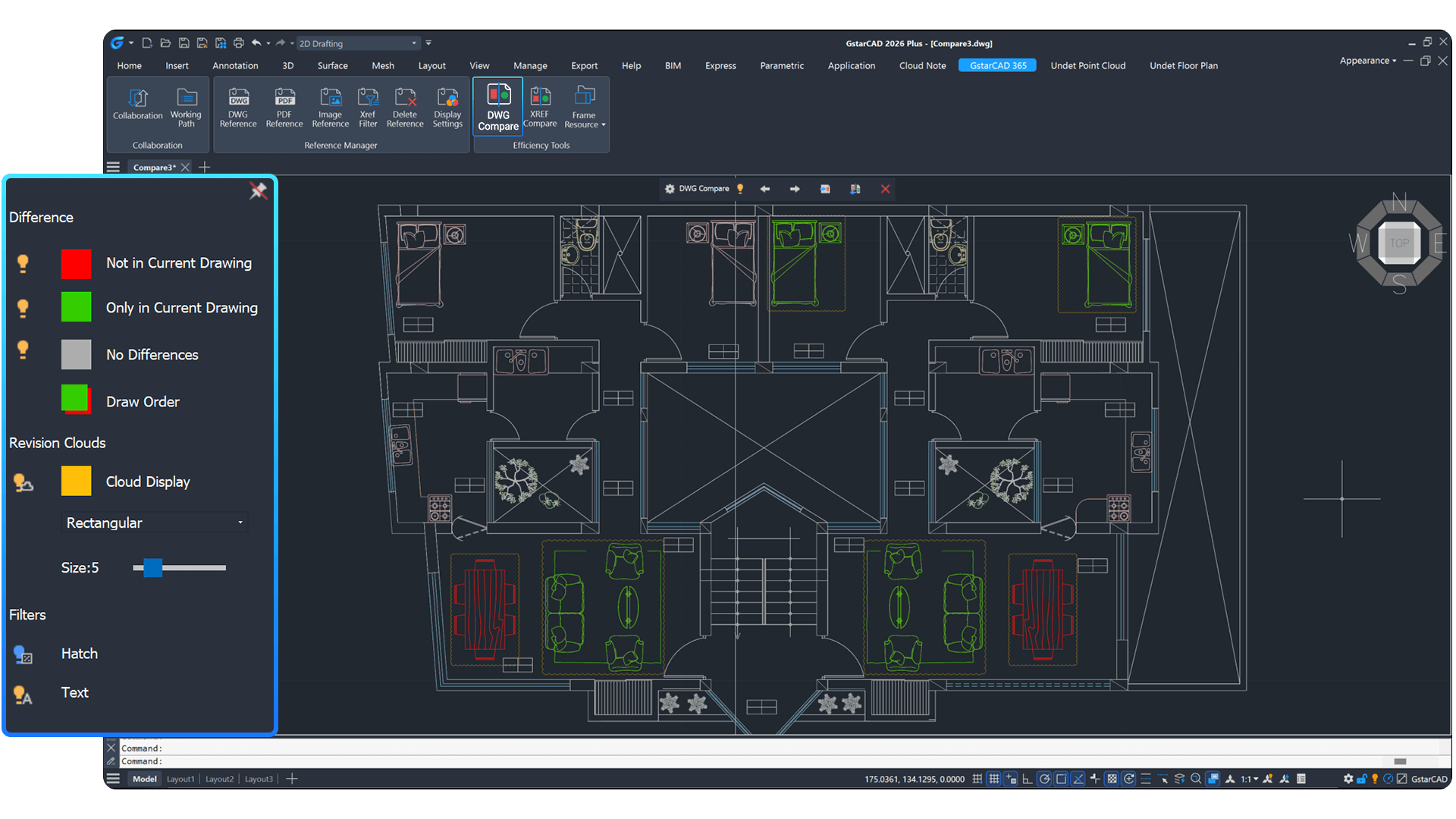Toggle visibility of Not in Current Drawing differences
Screen dimensions: 1456x819
click(23, 263)
